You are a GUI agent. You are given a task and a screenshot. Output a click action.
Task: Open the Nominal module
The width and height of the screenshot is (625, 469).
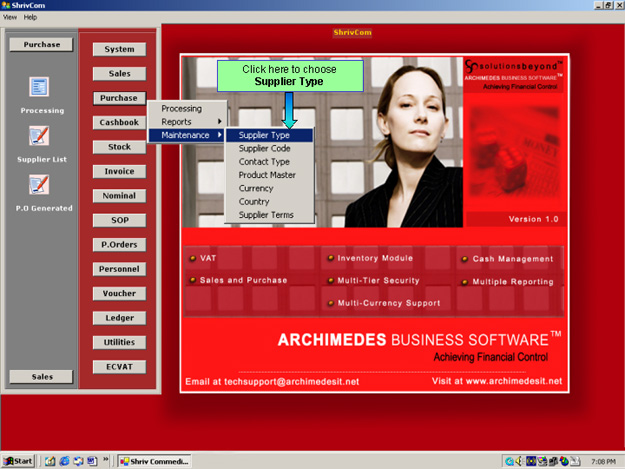pyautogui.click(x=119, y=196)
